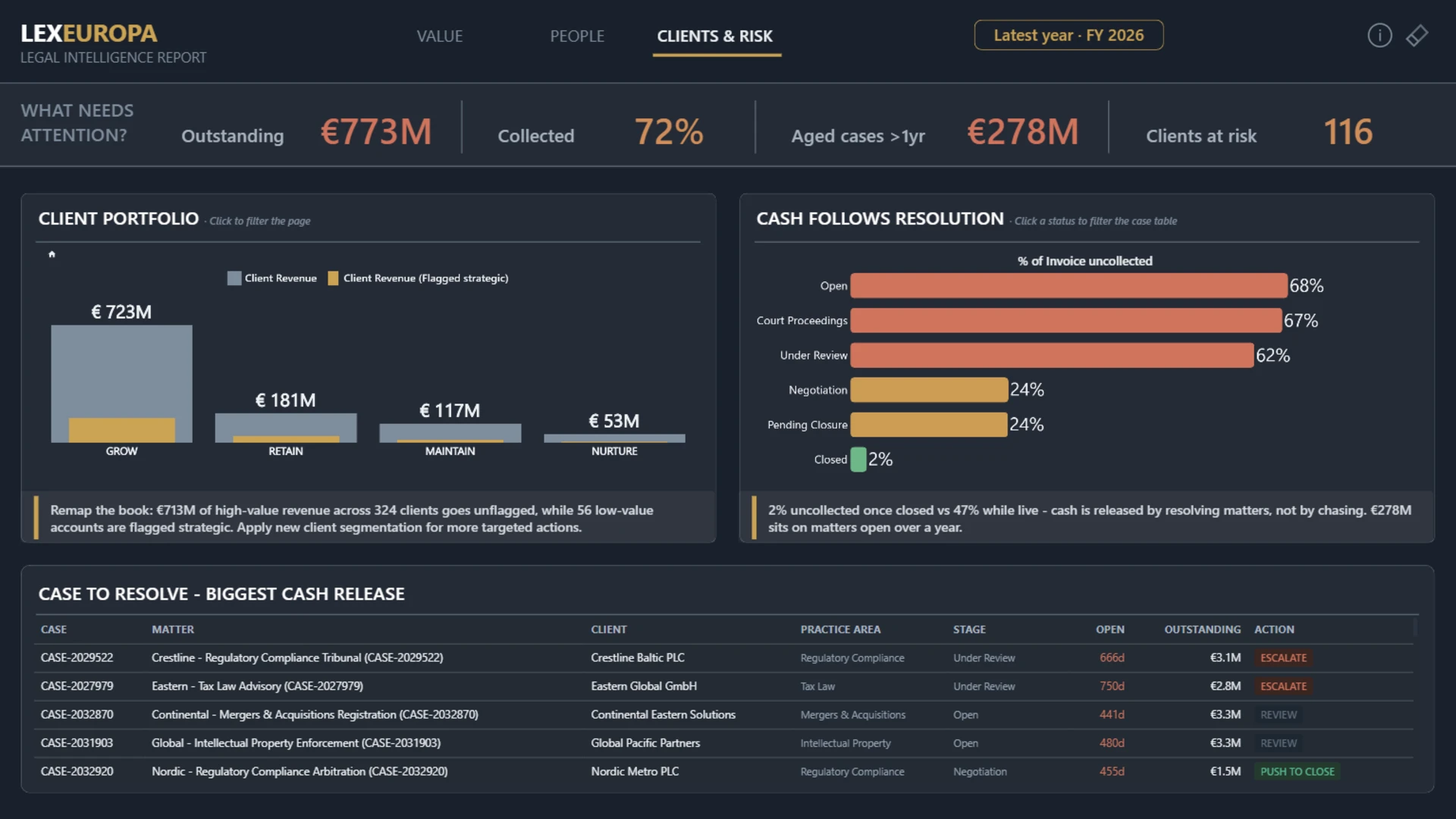Switch to the VALUE tab

coord(440,36)
